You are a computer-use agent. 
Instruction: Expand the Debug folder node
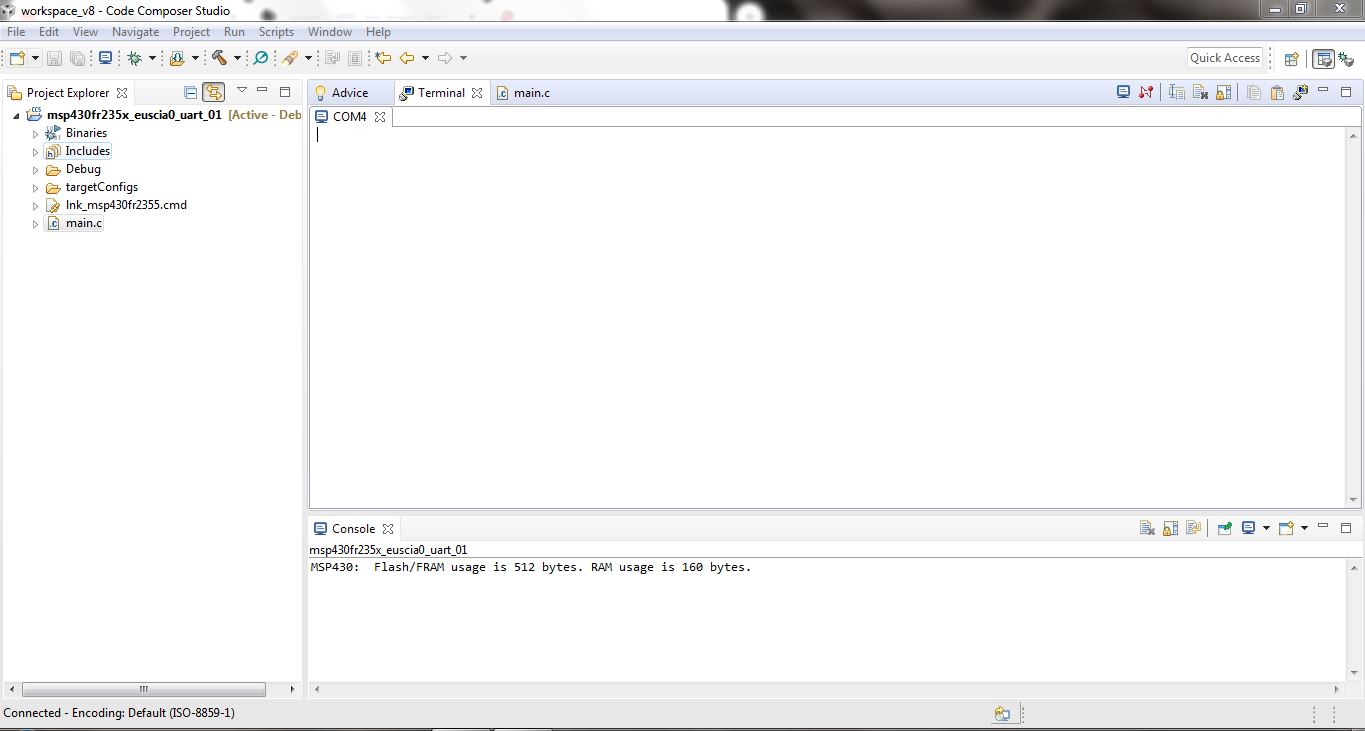click(35, 170)
